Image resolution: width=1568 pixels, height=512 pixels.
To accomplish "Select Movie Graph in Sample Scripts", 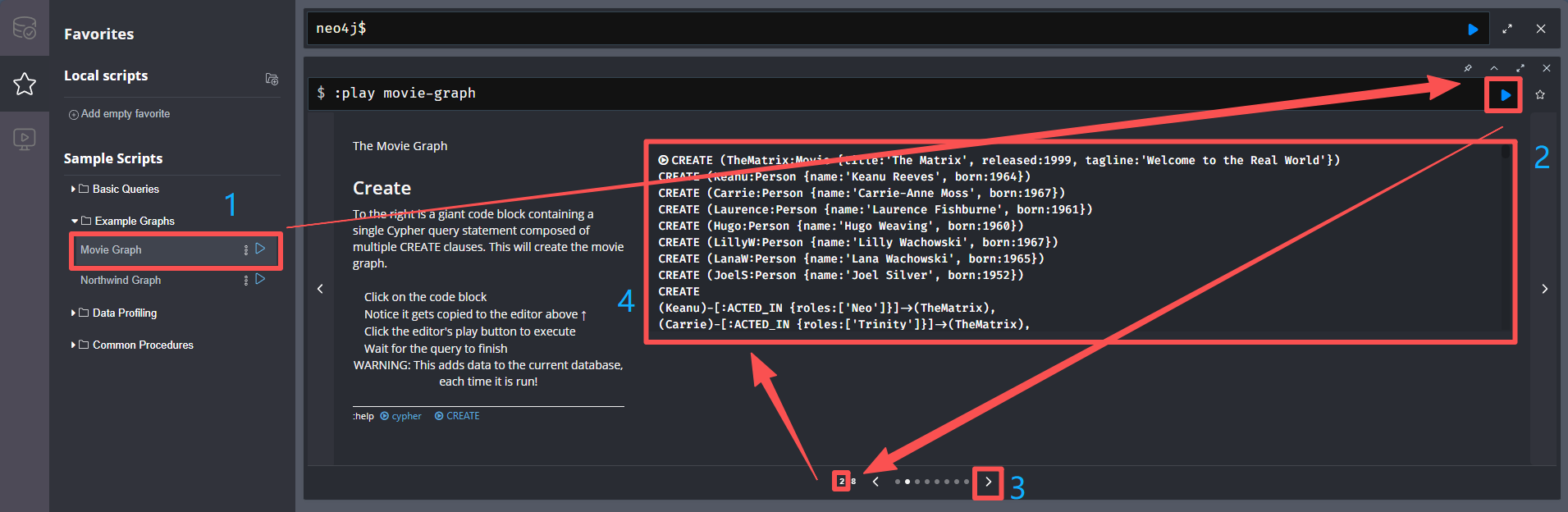I will [111, 249].
